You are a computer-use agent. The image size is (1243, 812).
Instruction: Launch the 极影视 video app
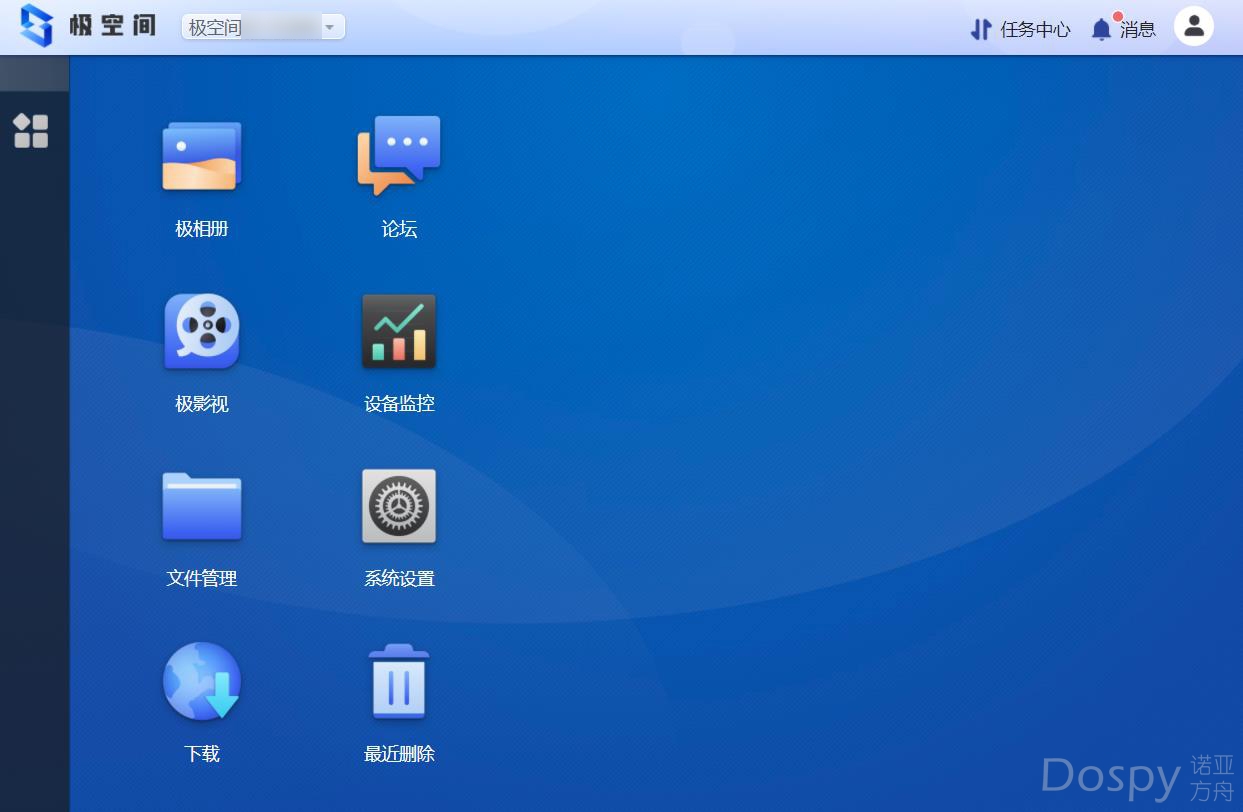(202, 331)
